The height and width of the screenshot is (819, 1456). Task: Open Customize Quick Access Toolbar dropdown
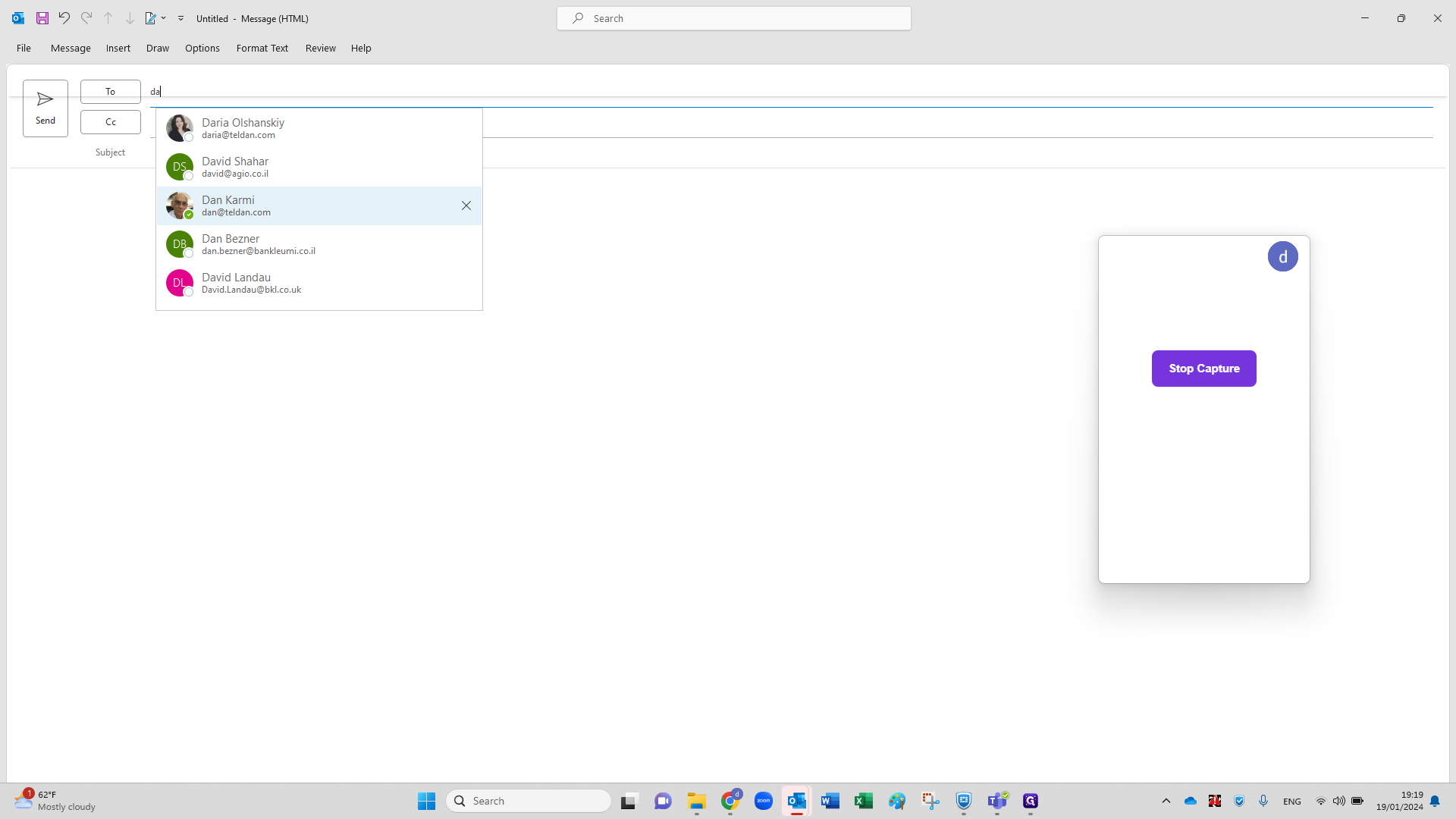[181, 18]
